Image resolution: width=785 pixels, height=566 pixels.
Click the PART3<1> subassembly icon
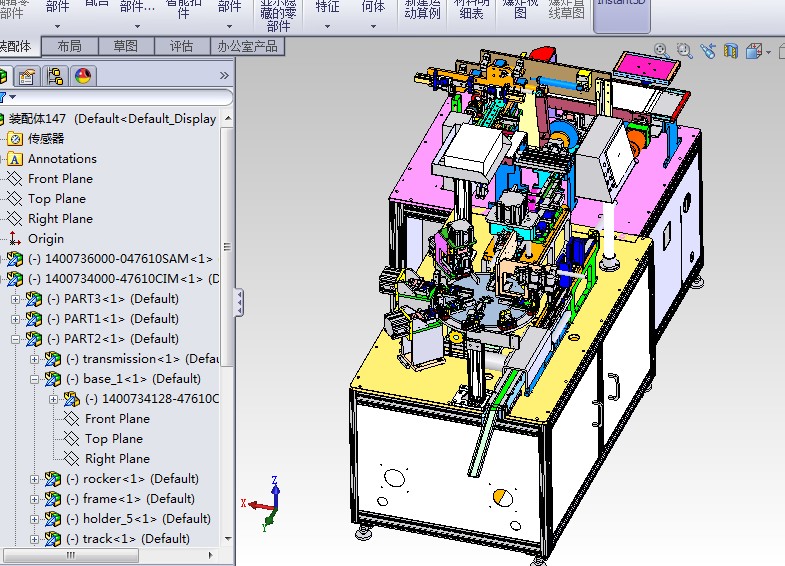point(34,299)
